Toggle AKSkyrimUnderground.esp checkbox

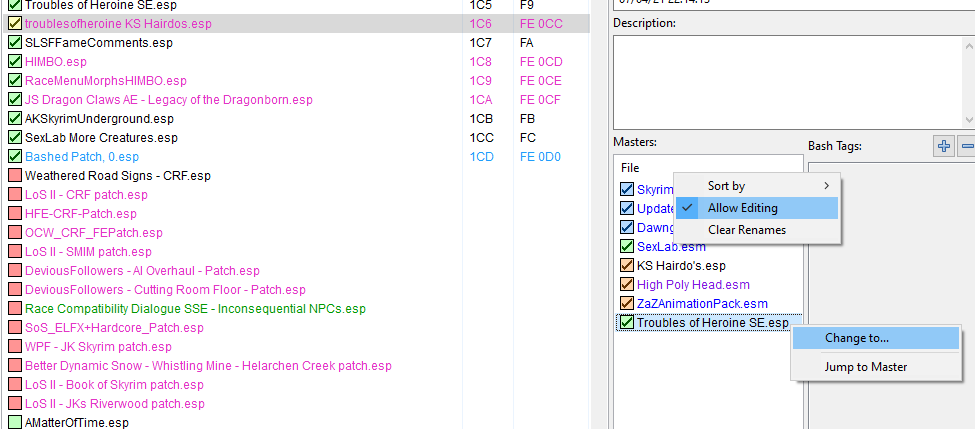pyautogui.click(x=15, y=119)
